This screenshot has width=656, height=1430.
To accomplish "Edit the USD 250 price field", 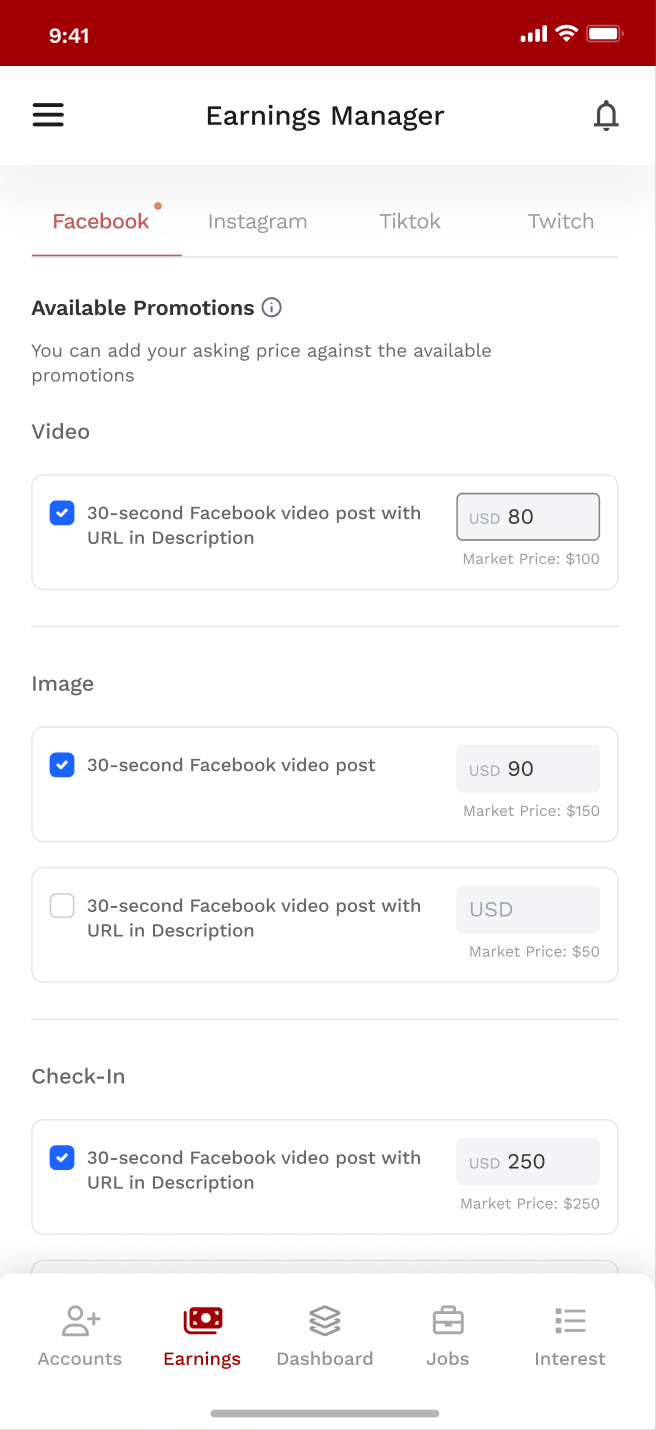I will coord(528,1162).
